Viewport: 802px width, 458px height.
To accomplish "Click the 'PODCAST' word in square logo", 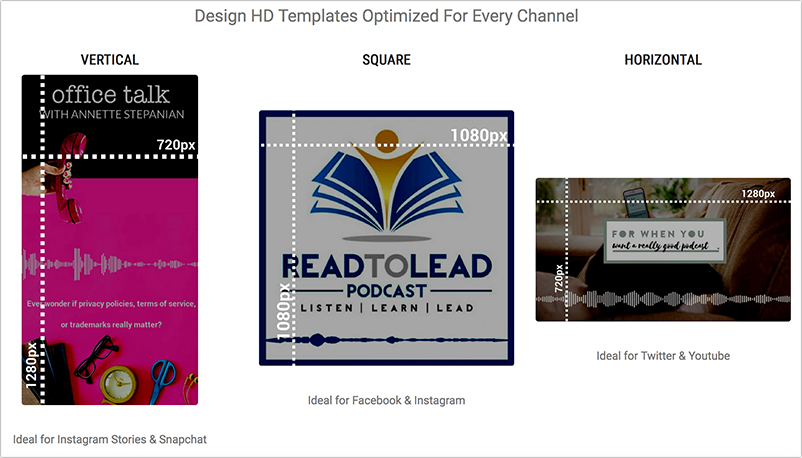I will 386,291.
